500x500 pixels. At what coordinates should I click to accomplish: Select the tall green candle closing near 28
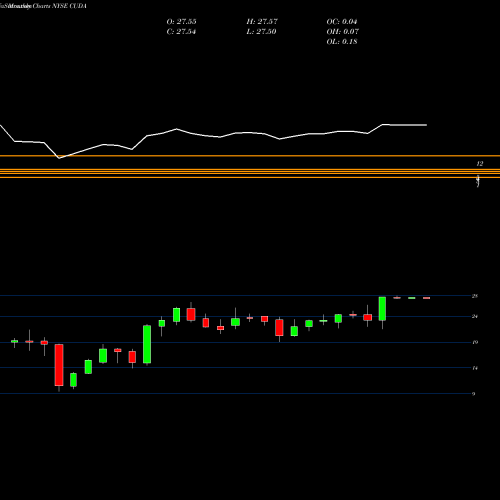(x=382, y=309)
